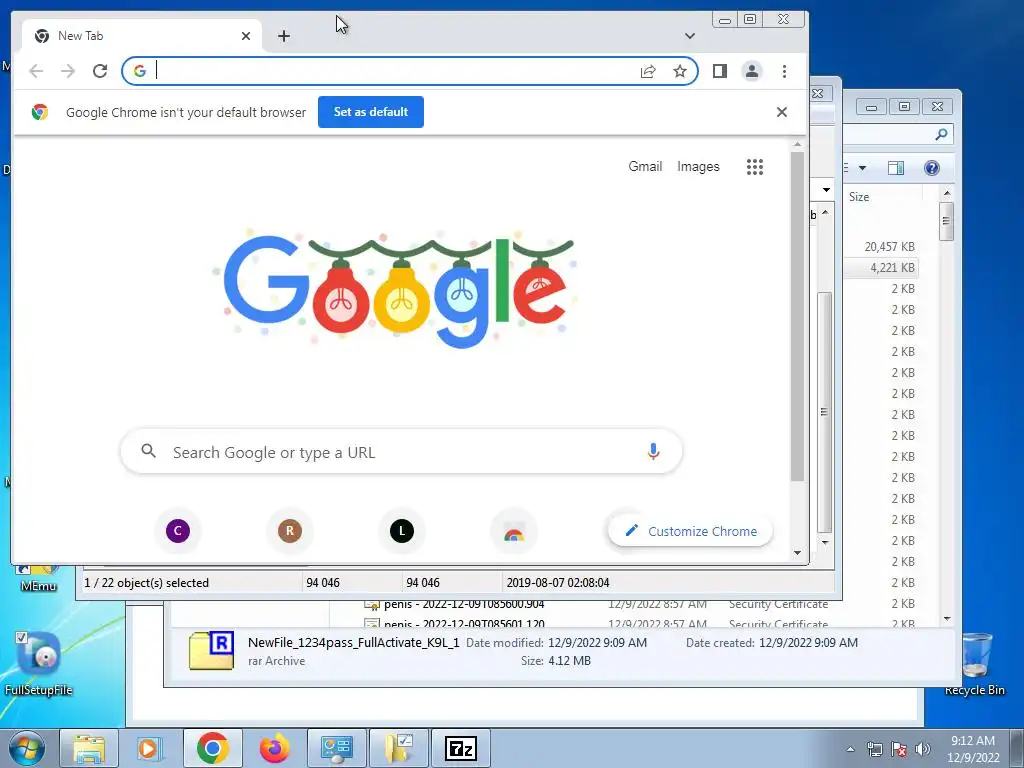Image resolution: width=1024 pixels, height=768 pixels.
Task: Bookmark this tab with the star
Action: [680, 71]
